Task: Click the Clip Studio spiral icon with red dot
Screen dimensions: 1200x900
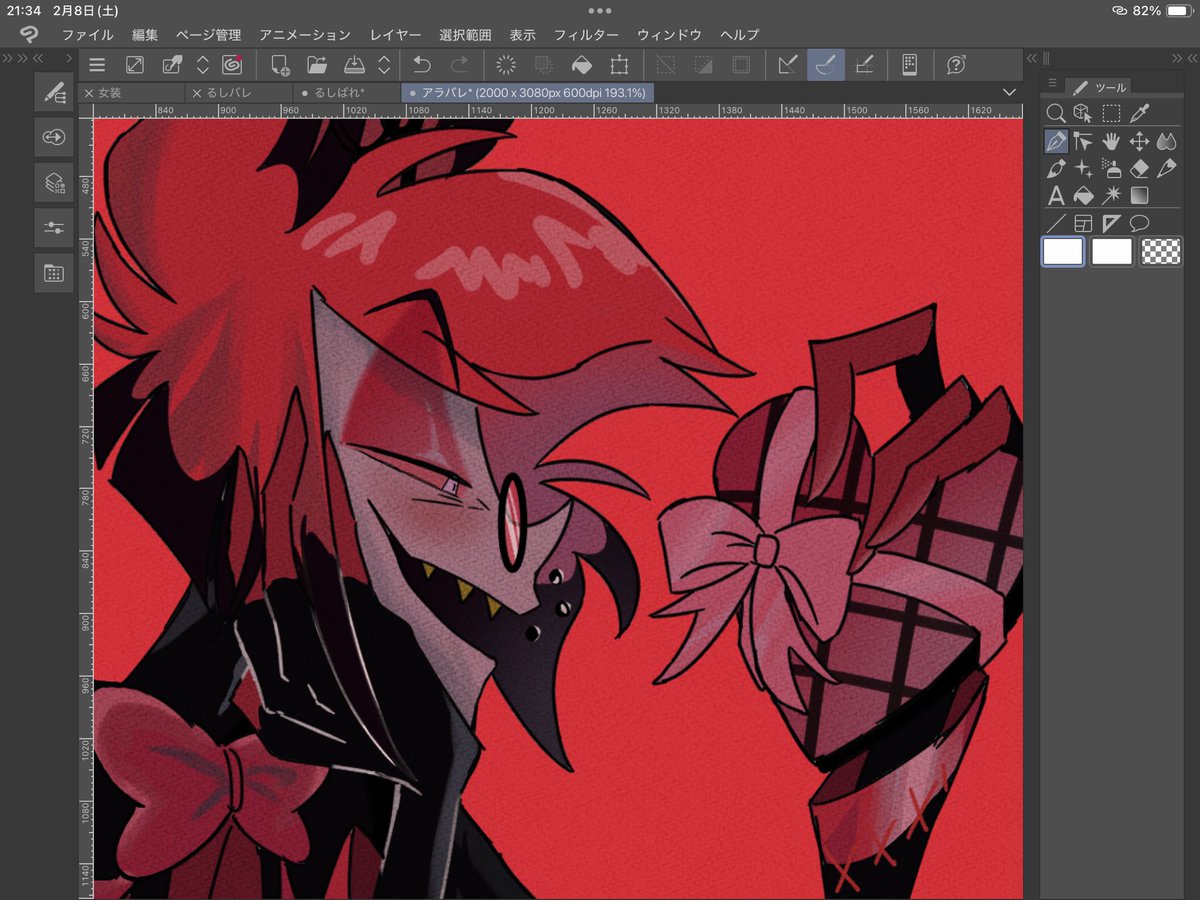Action: point(232,65)
